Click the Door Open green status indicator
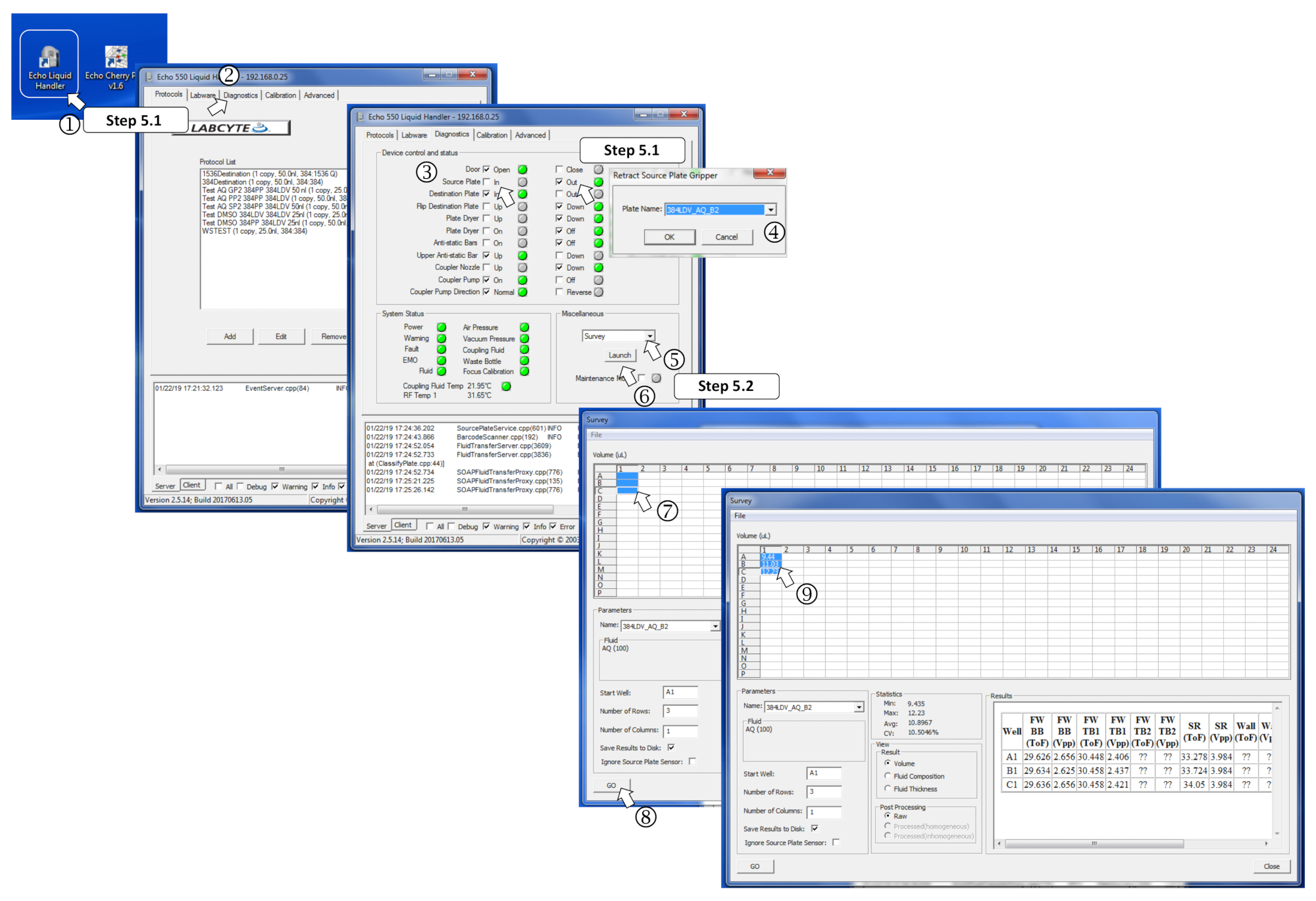1316x901 pixels. [522, 170]
